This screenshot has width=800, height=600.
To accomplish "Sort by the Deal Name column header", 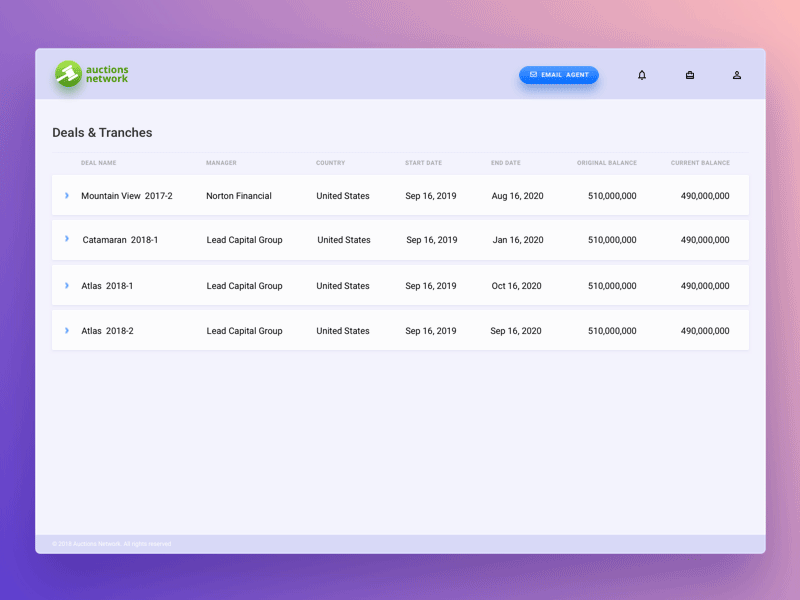I will [x=98, y=163].
